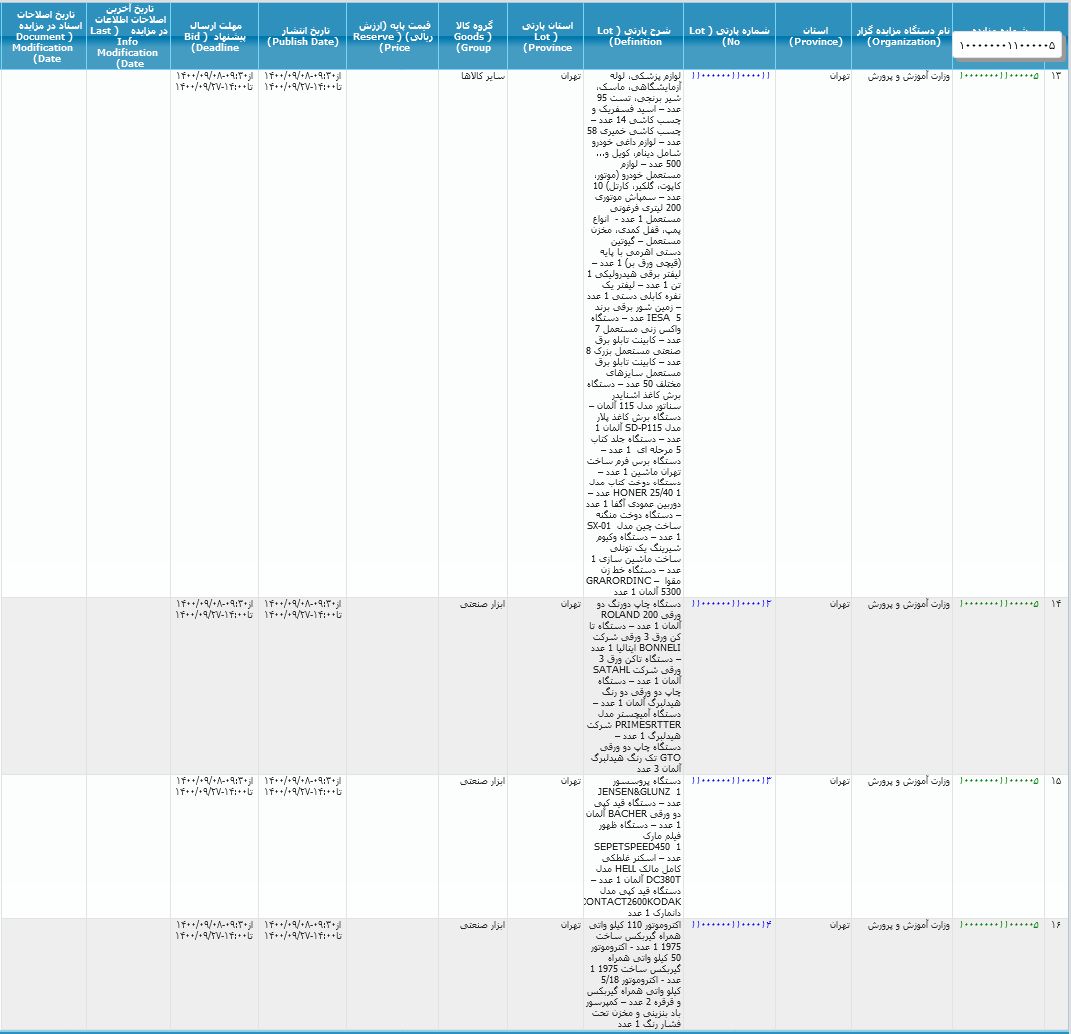The height and width of the screenshot is (1034, 1071).
Task: Click the Province (استان) column header
Action: point(814,36)
